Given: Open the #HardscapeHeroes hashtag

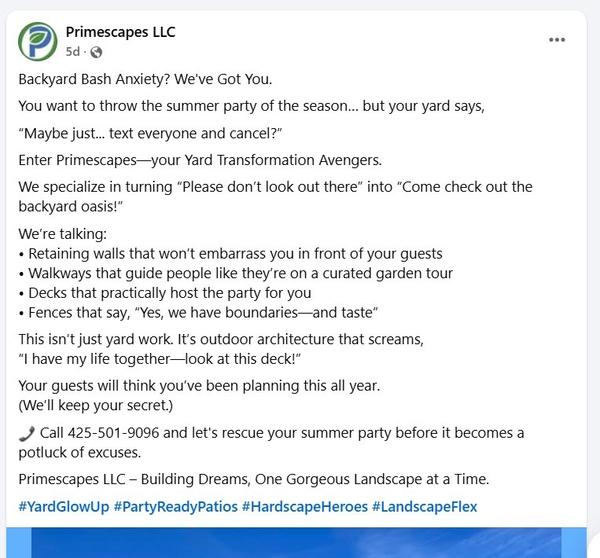Looking at the screenshot, I should pyautogui.click(x=304, y=507).
